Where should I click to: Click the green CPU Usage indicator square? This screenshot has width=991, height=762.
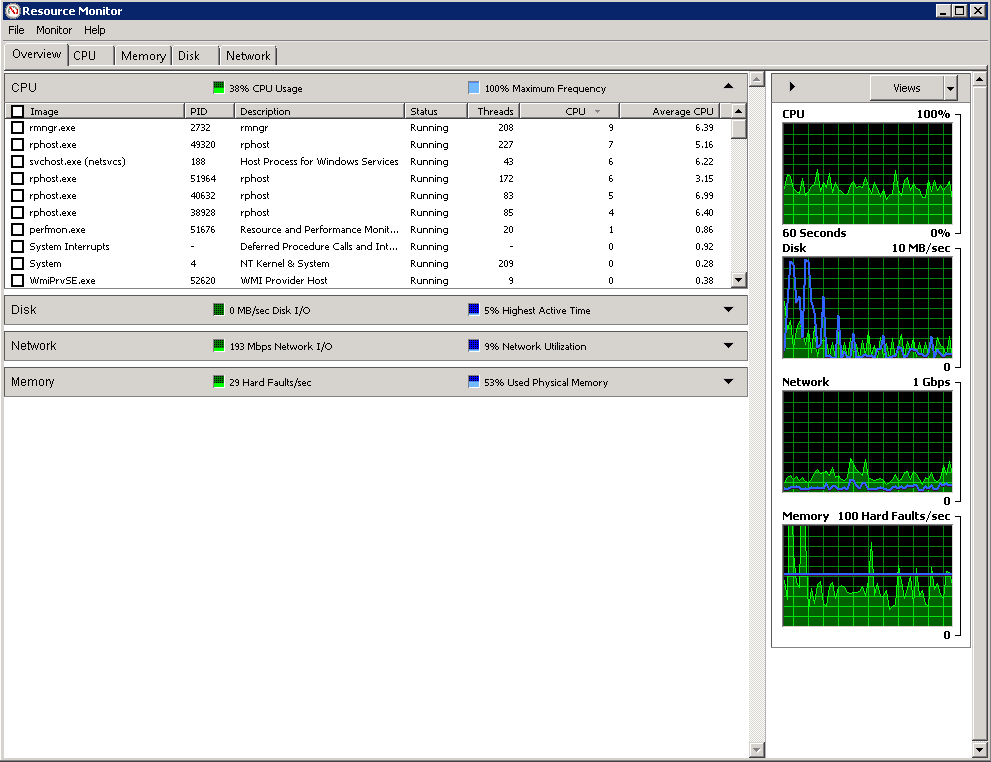219,88
